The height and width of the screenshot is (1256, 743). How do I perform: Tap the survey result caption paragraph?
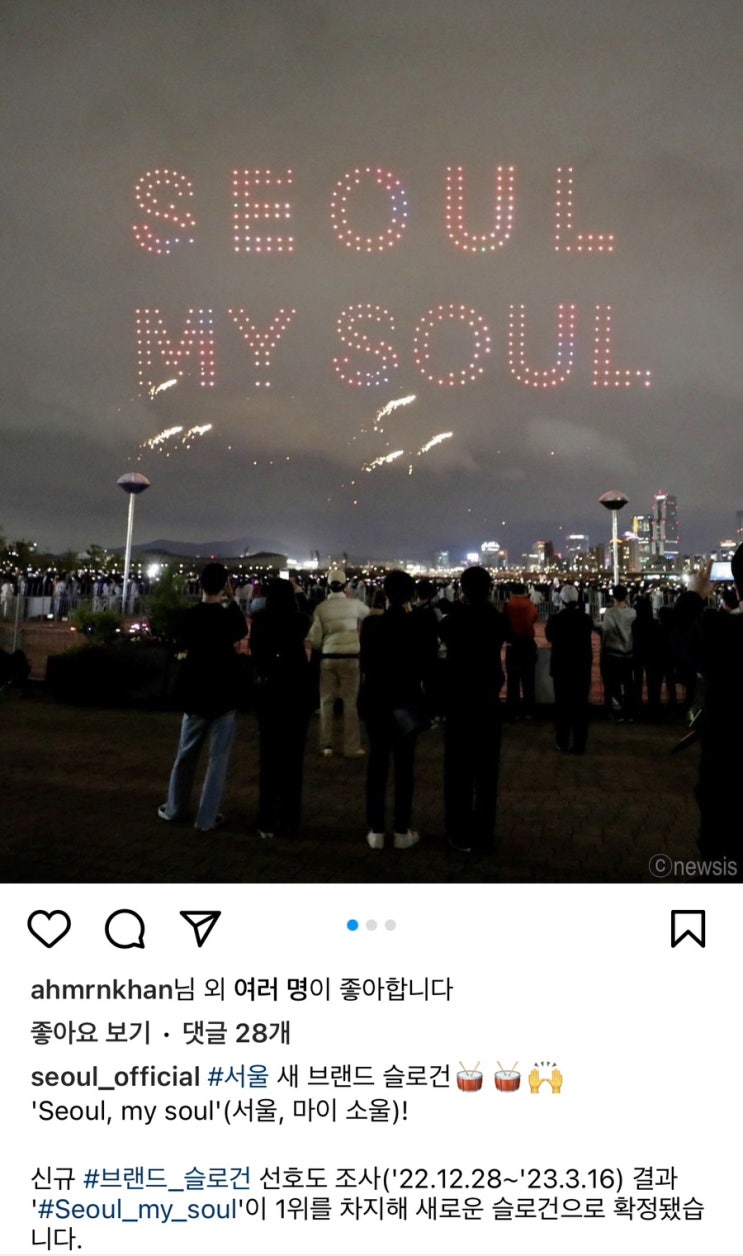coord(367,1209)
